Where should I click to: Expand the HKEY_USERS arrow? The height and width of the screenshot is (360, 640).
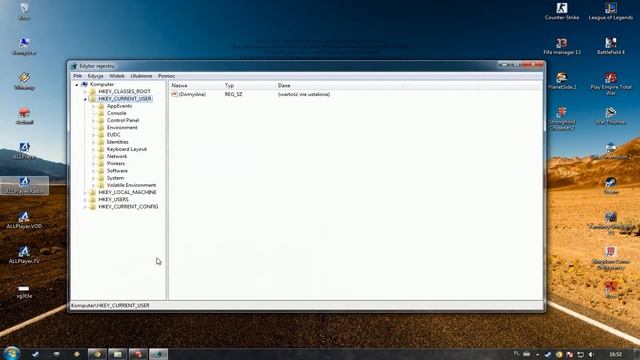(85, 200)
